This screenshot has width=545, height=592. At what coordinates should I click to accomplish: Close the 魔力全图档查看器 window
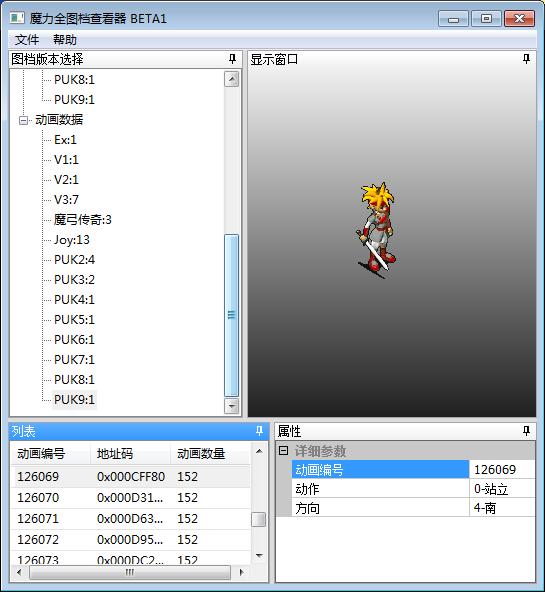[x=519, y=18]
